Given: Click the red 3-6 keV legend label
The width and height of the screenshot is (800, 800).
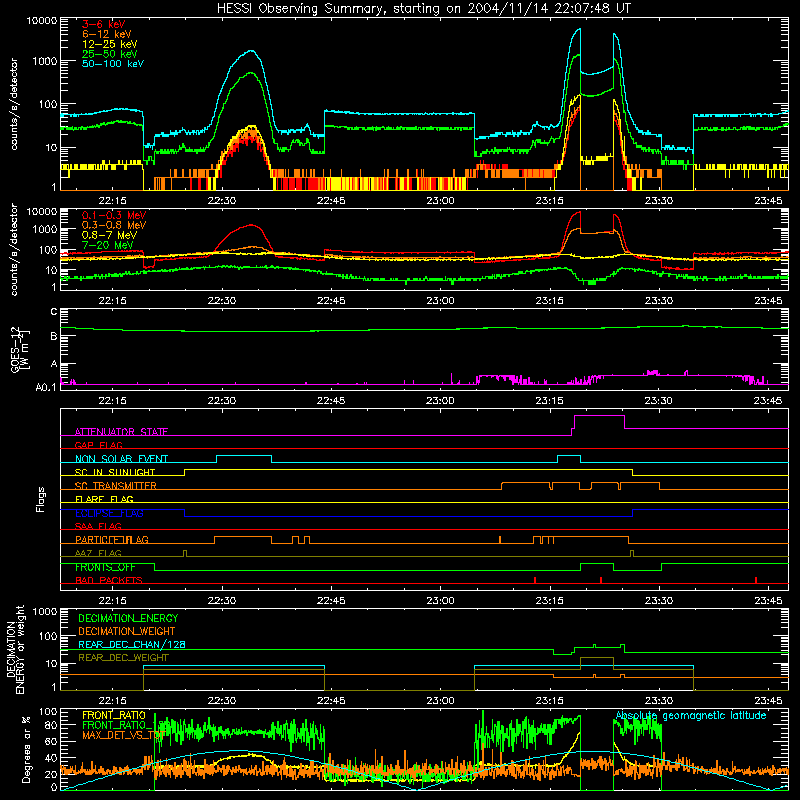Looking at the screenshot, I should click(x=104, y=24).
